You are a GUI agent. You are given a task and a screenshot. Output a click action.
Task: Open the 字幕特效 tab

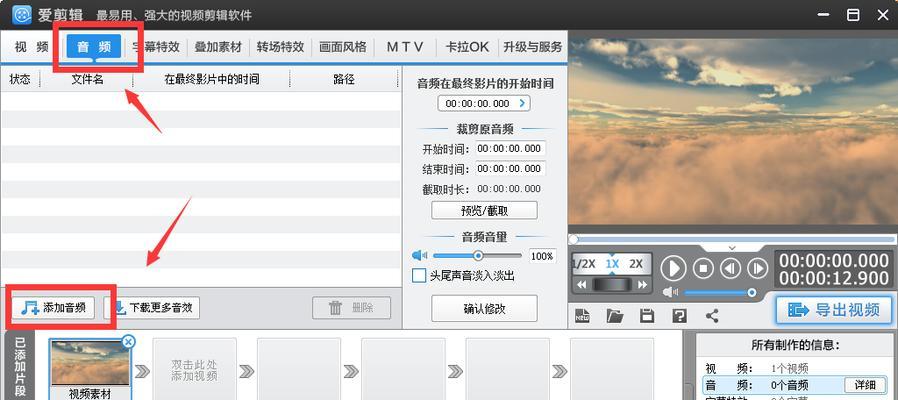click(156, 47)
